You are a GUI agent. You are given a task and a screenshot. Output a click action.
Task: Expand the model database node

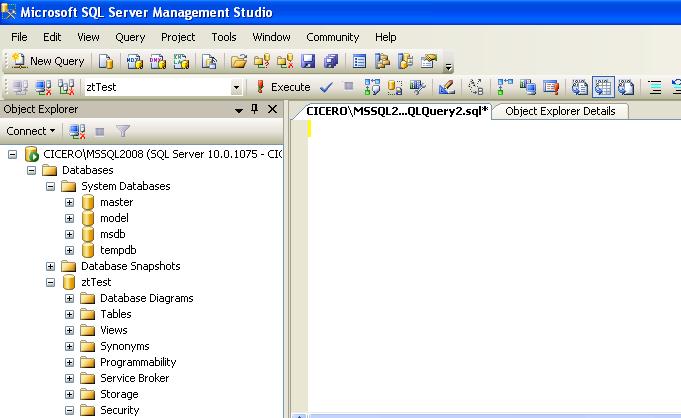[69, 218]
